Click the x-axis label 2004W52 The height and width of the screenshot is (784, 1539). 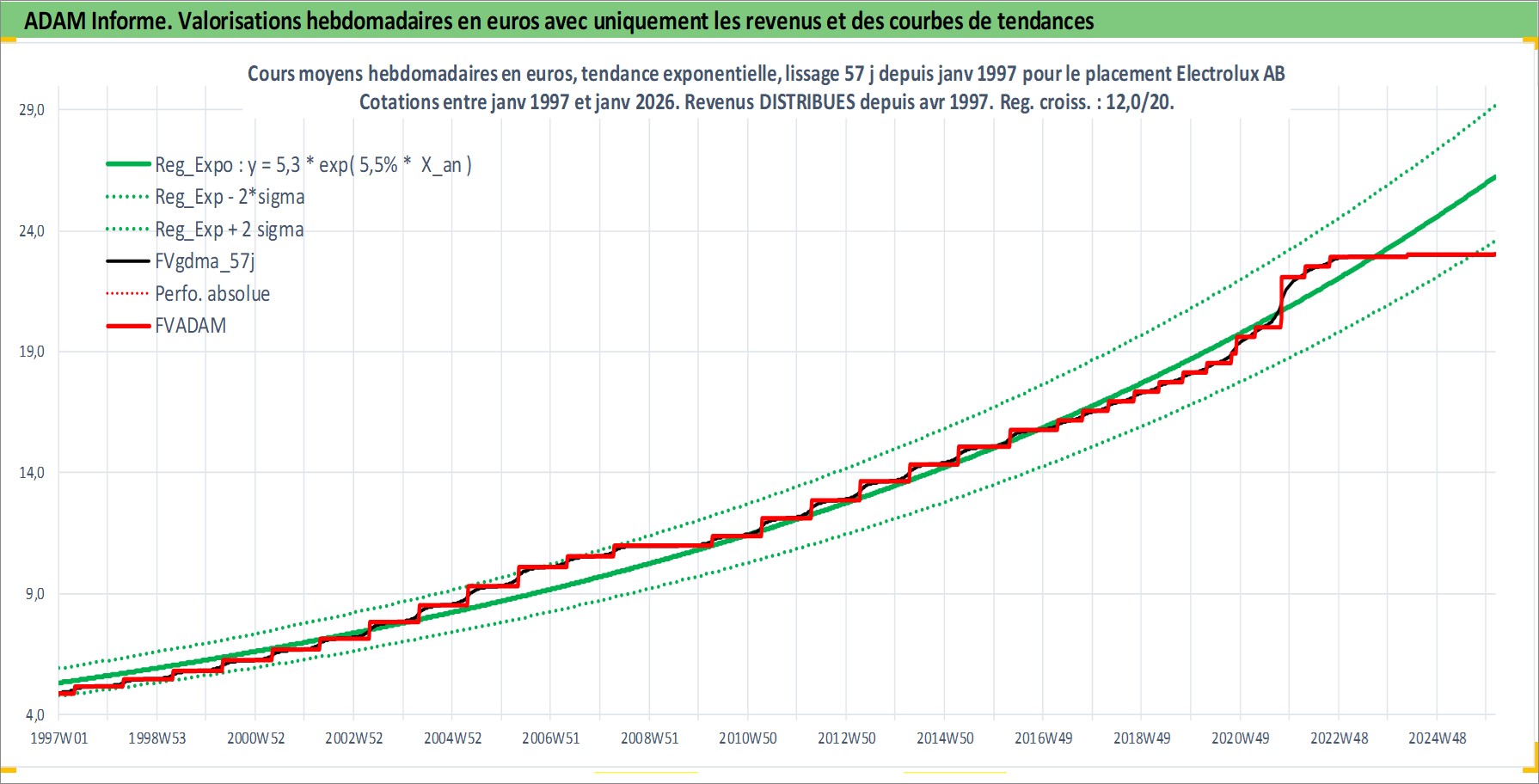point(452,738)
